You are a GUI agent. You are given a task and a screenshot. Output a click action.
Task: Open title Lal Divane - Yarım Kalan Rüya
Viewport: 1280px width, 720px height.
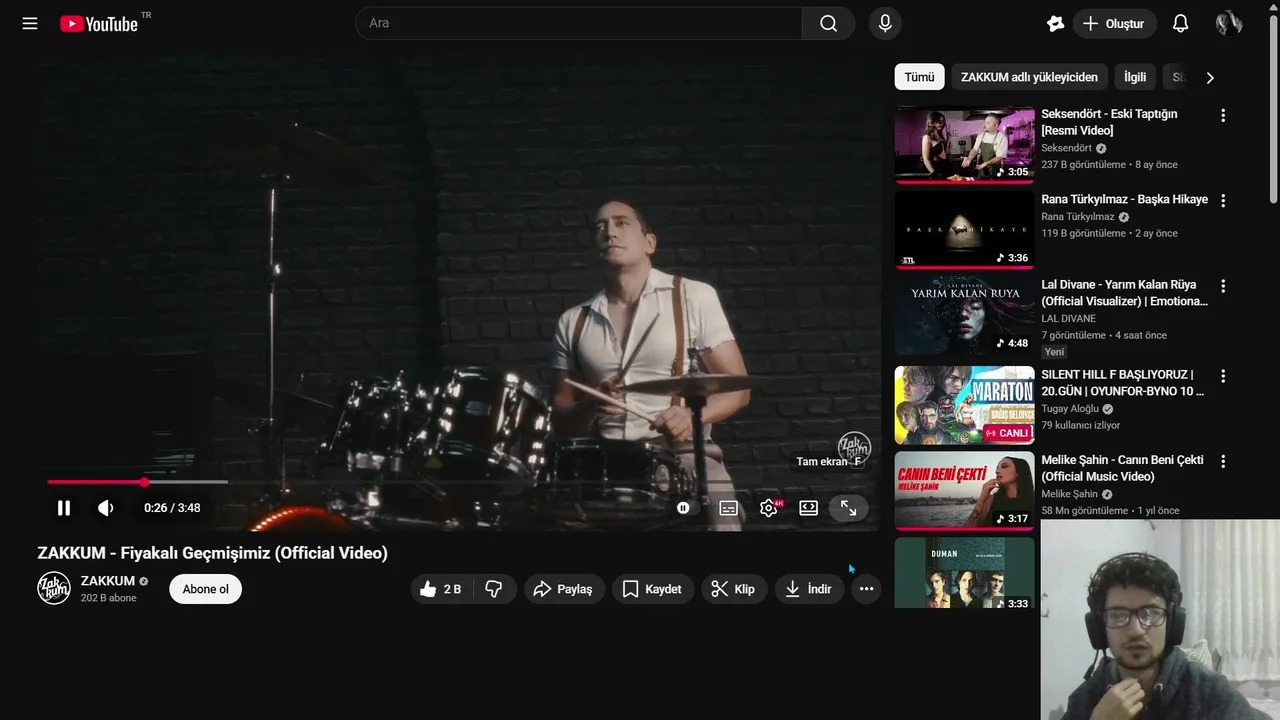(x=1124, y=293)
